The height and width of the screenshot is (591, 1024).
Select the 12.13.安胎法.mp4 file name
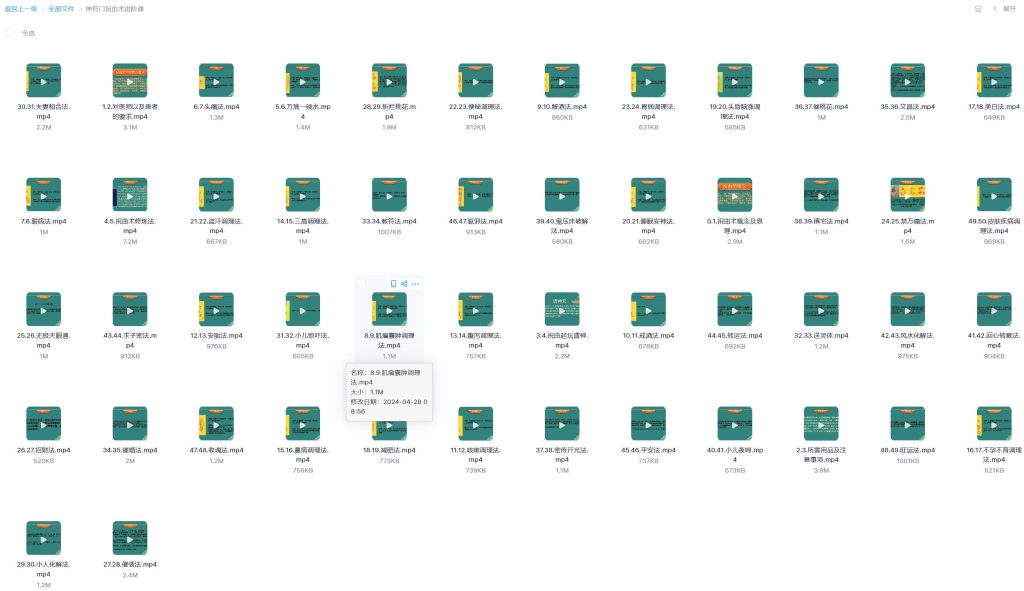tap(216, 336)
